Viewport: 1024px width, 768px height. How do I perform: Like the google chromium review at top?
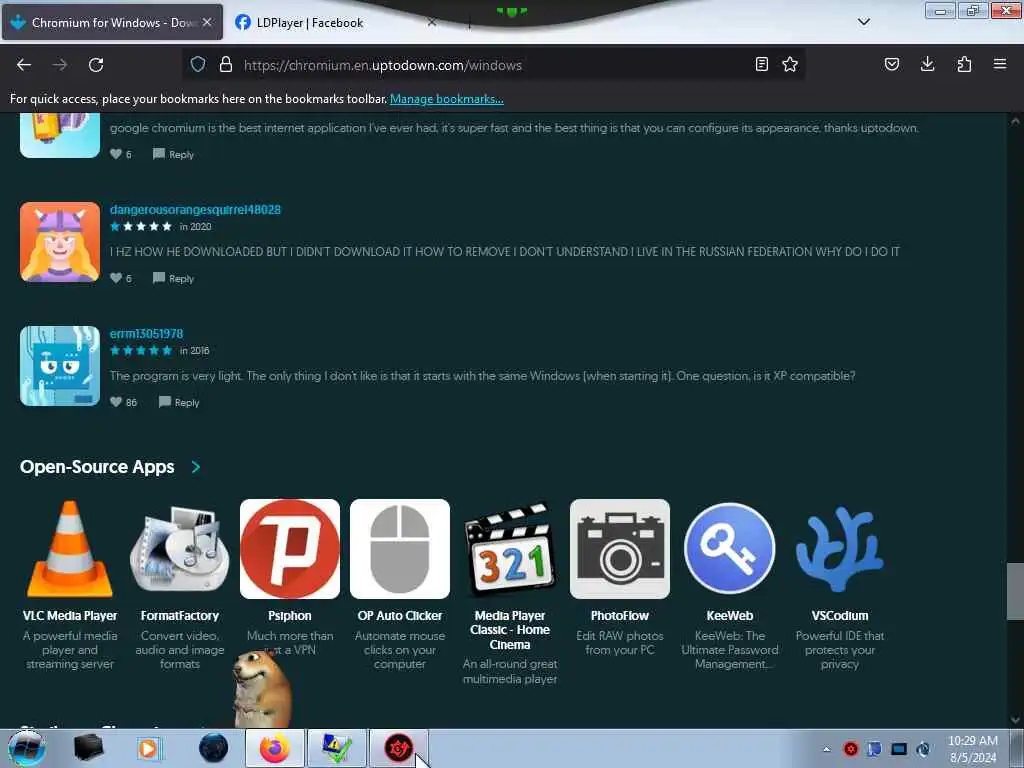(116, 154)
